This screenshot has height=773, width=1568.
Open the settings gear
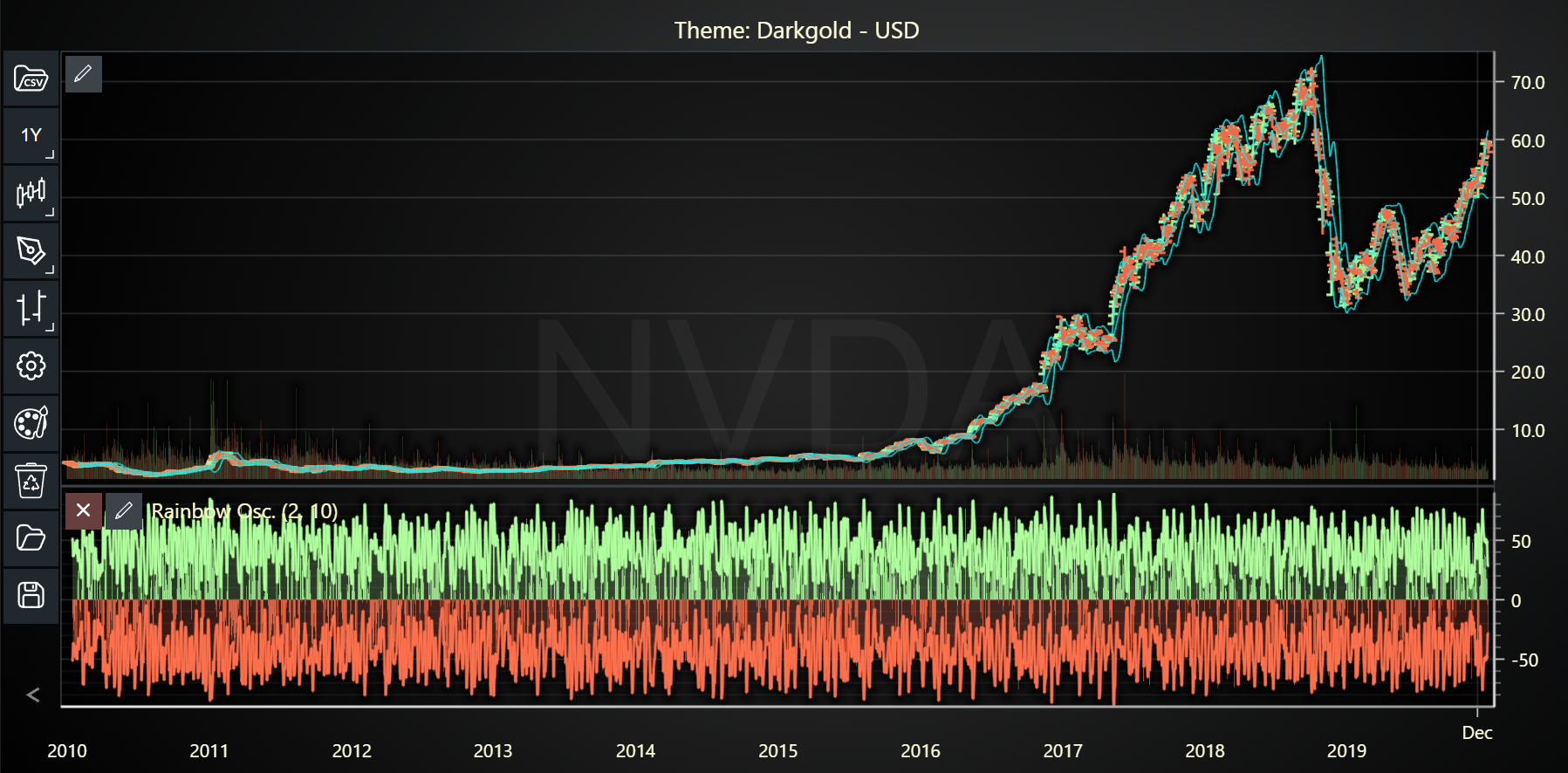31,366
